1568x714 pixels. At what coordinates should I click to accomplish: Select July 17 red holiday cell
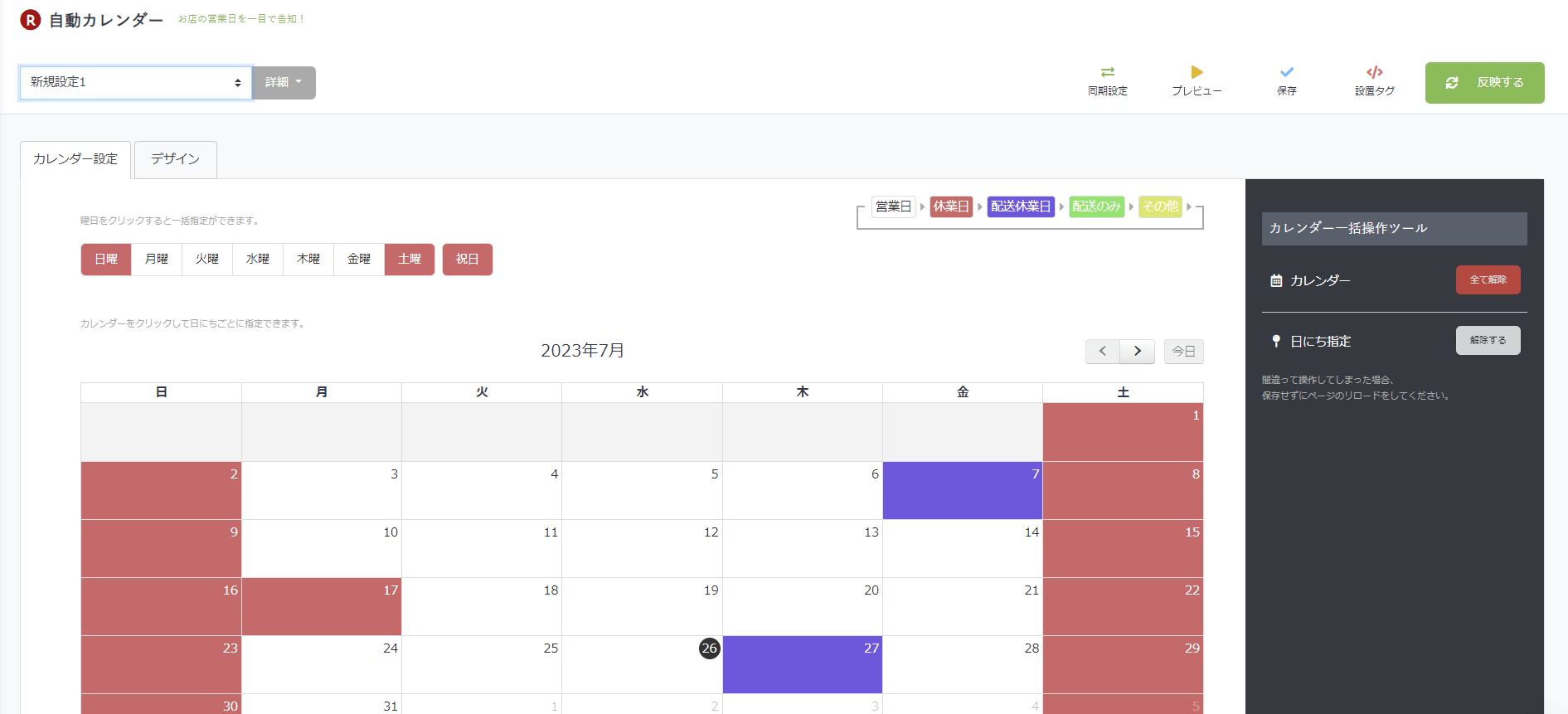(322, 607)
